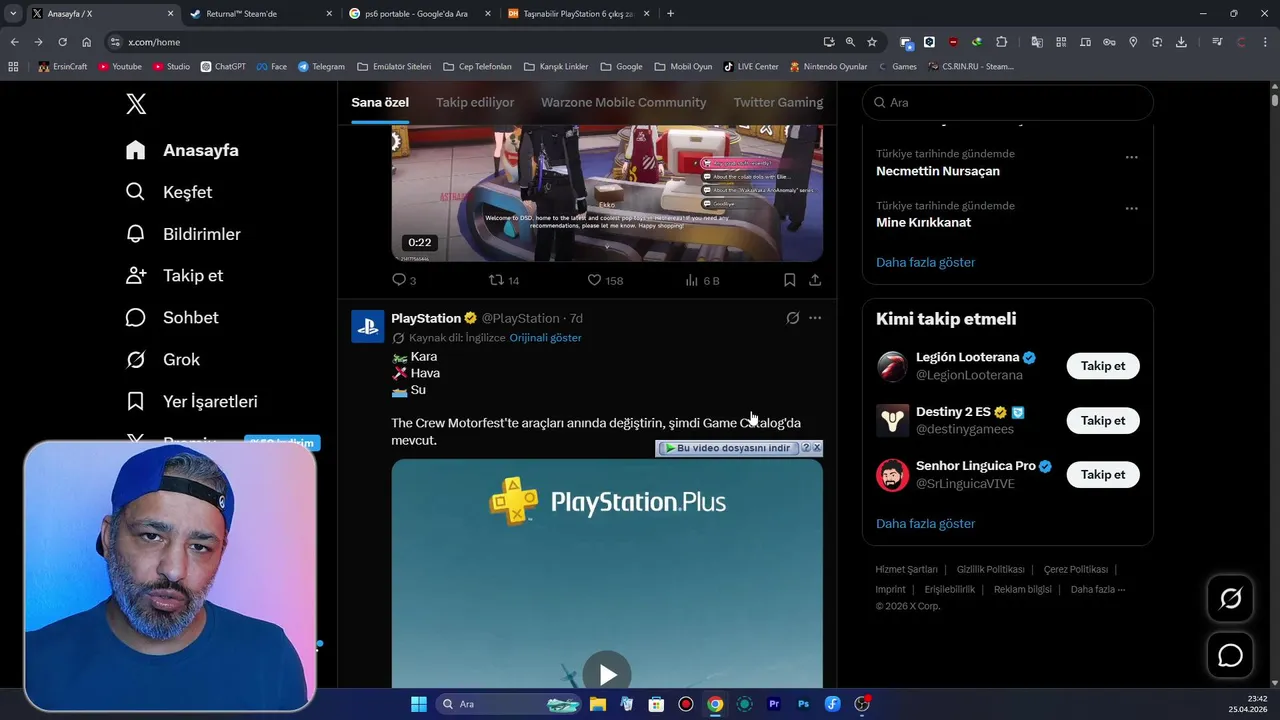This screenshot has height=720, width=1280.
Task: Open a new Chrome tab
Action: coord(670,14)
